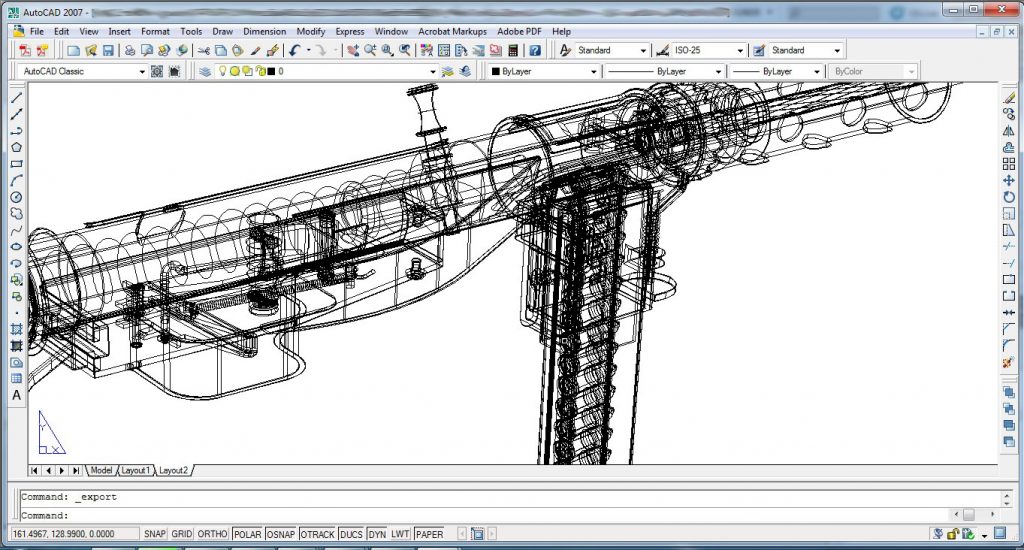Open the AutoCAD Classic workspace dropdown
The height and width of the screenshot is (550, 1024).
84,71
